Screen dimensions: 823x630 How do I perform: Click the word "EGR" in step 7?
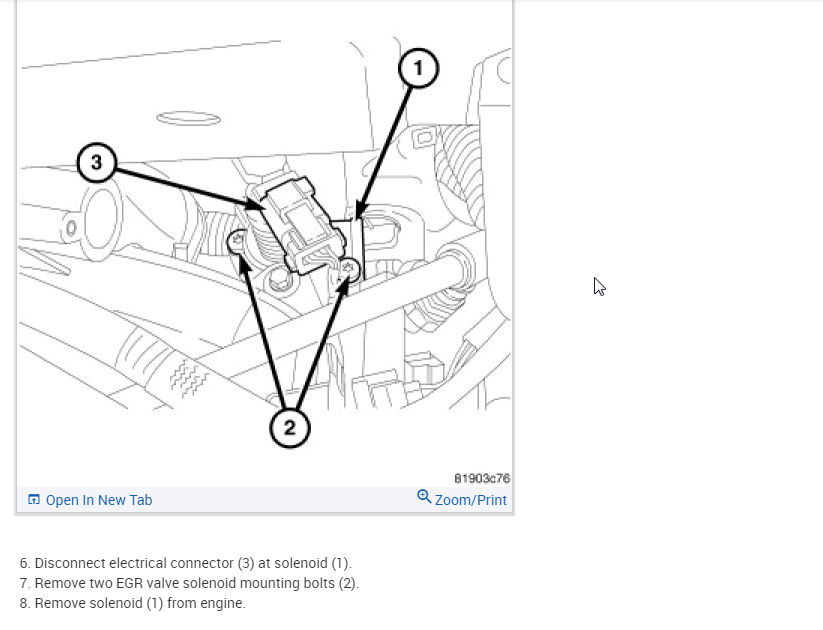130,583
